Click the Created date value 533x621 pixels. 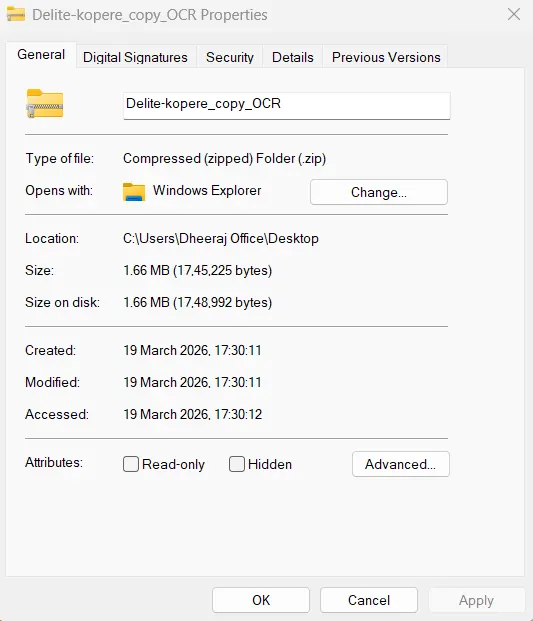point(192,351)
